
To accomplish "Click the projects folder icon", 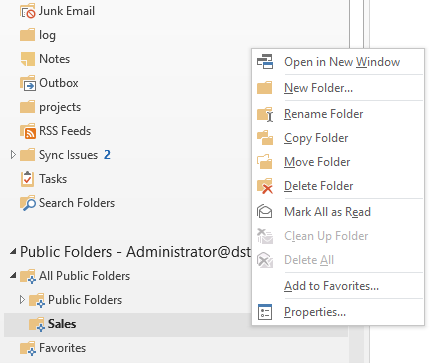I will click(27, 107).
